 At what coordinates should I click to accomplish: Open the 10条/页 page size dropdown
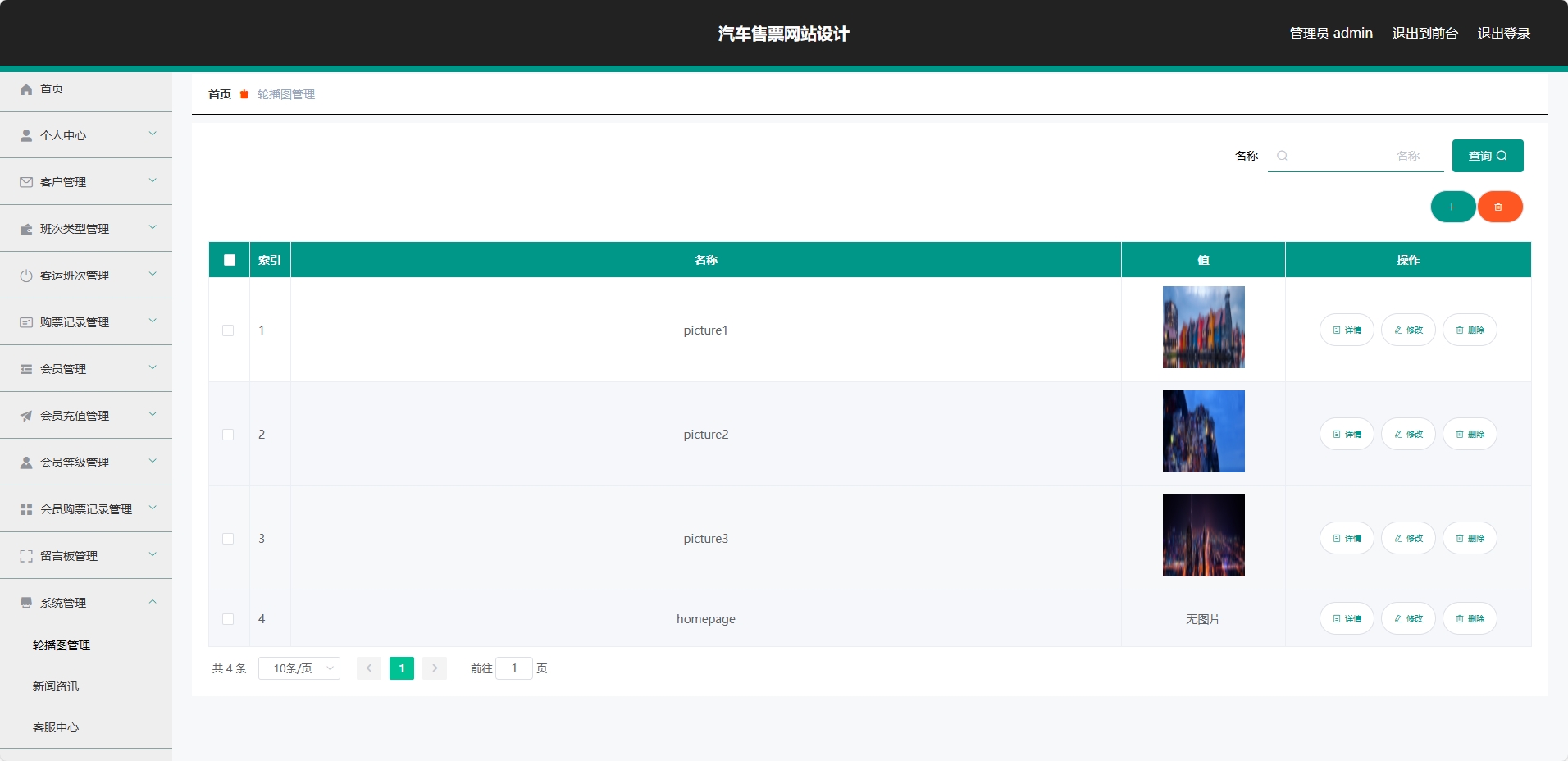299,668
